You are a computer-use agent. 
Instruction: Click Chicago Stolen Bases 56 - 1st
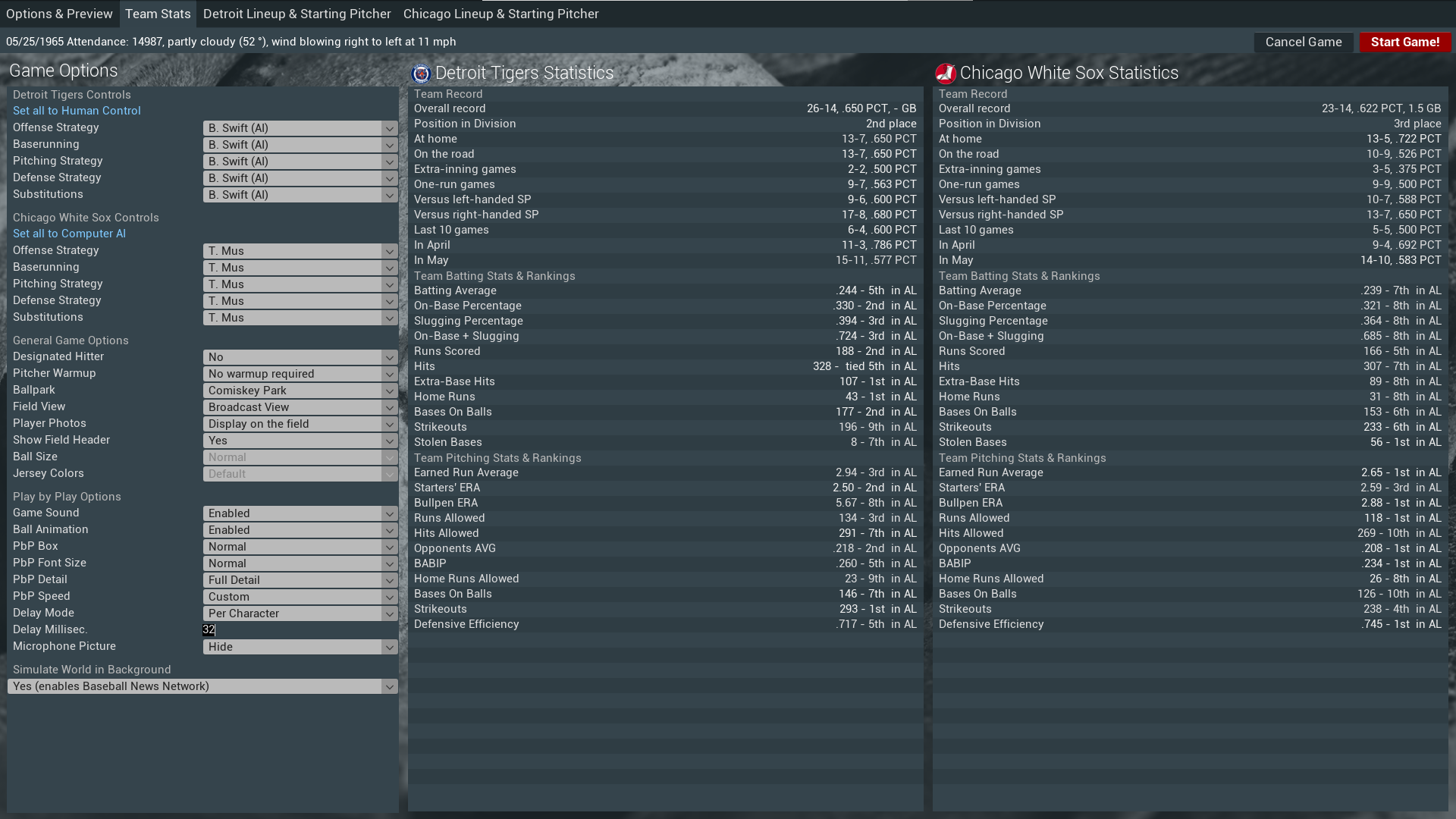point(1405,442)
